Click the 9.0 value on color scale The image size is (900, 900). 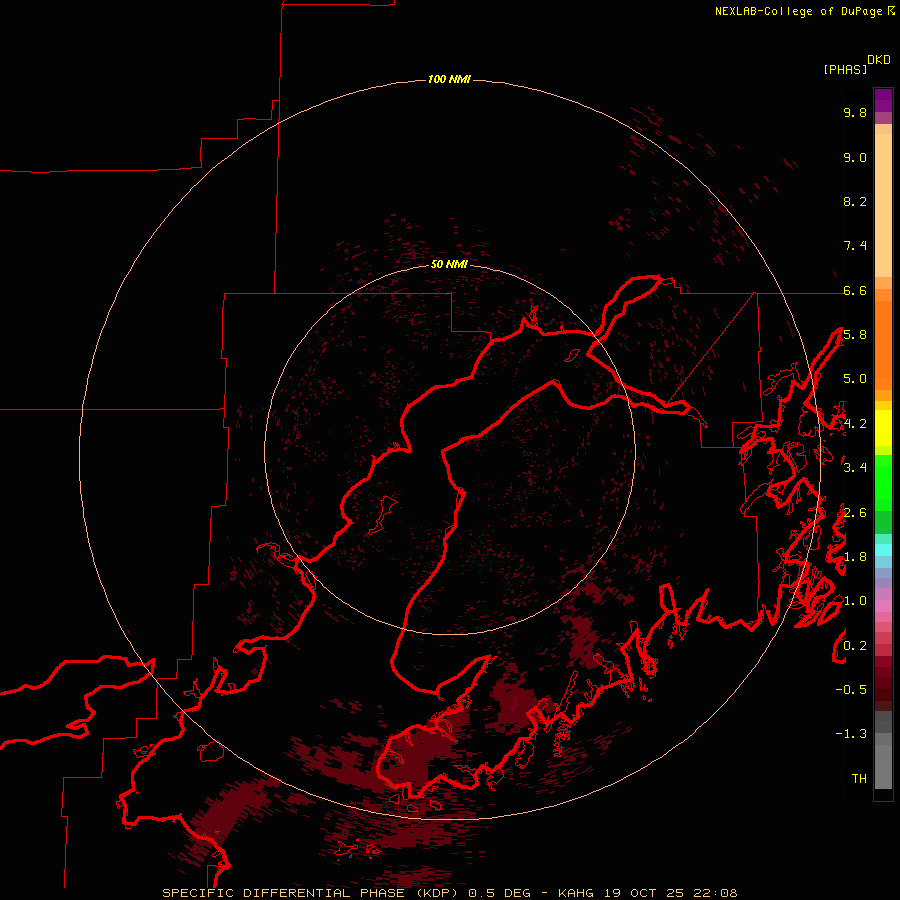855,157
